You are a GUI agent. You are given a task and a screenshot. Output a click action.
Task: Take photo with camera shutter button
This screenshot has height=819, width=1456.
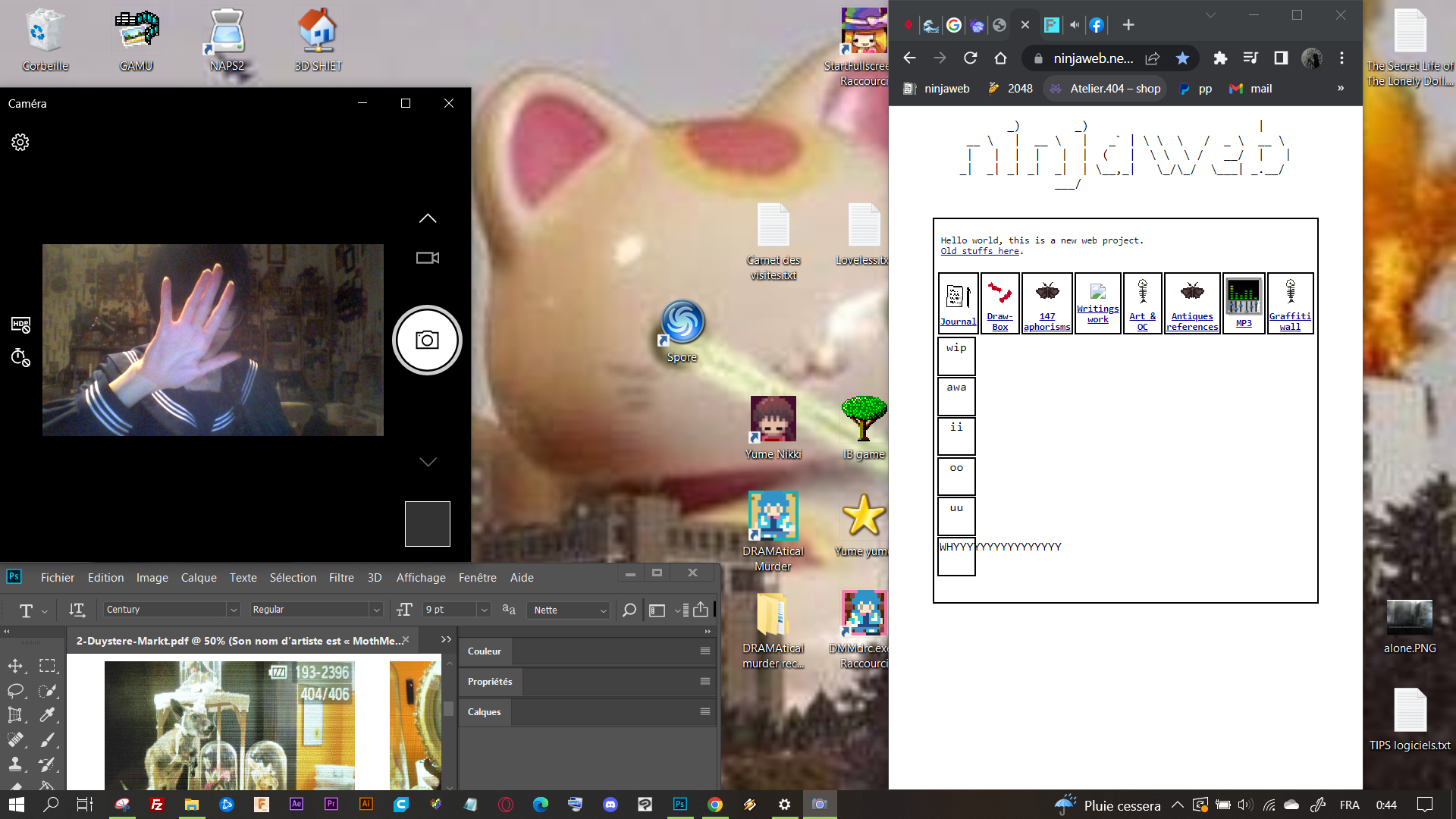(427, 340)
